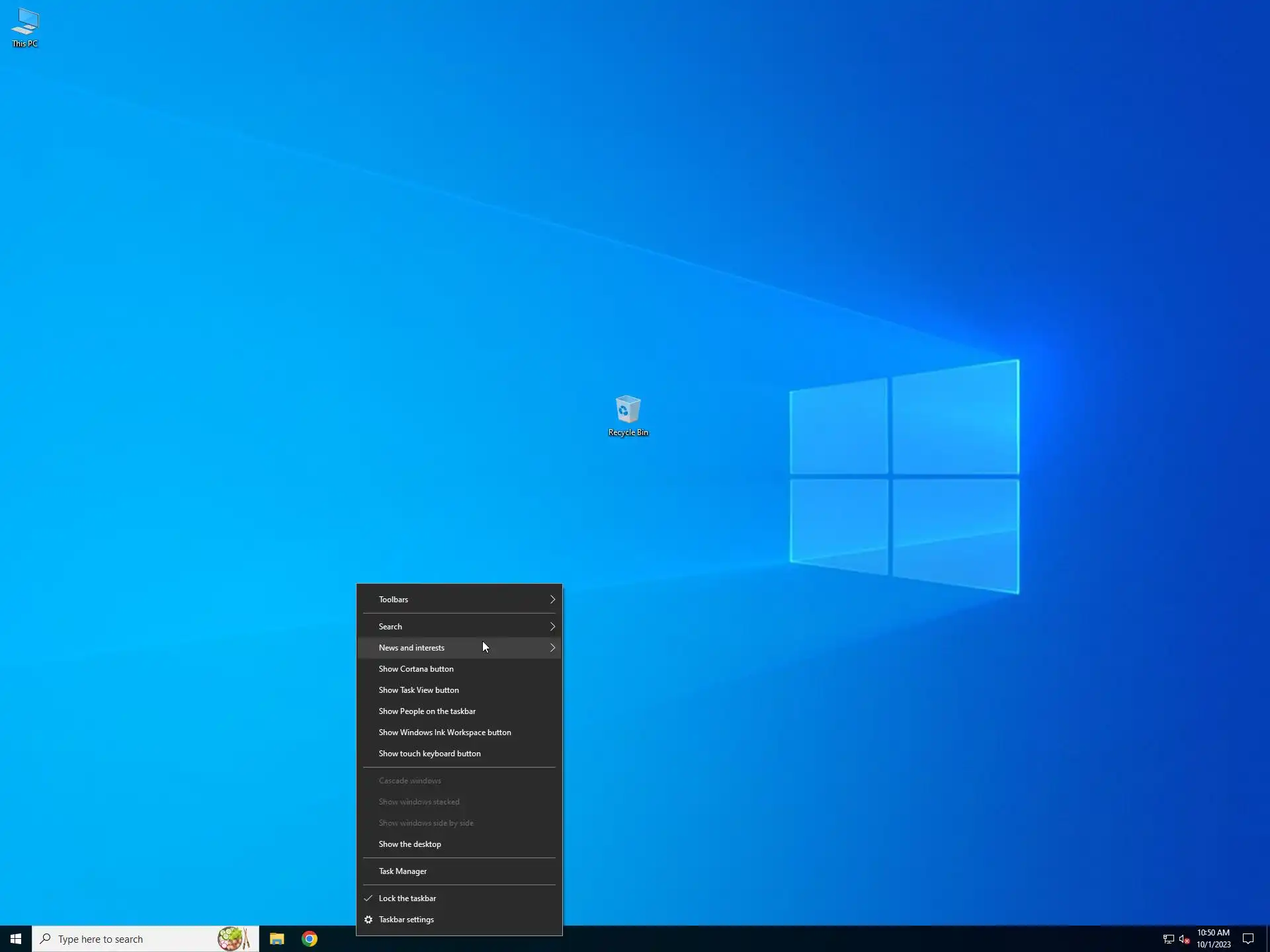Toggle Show Cortana button
Viewport: 1270px width, 952px height.
(416, 668)
